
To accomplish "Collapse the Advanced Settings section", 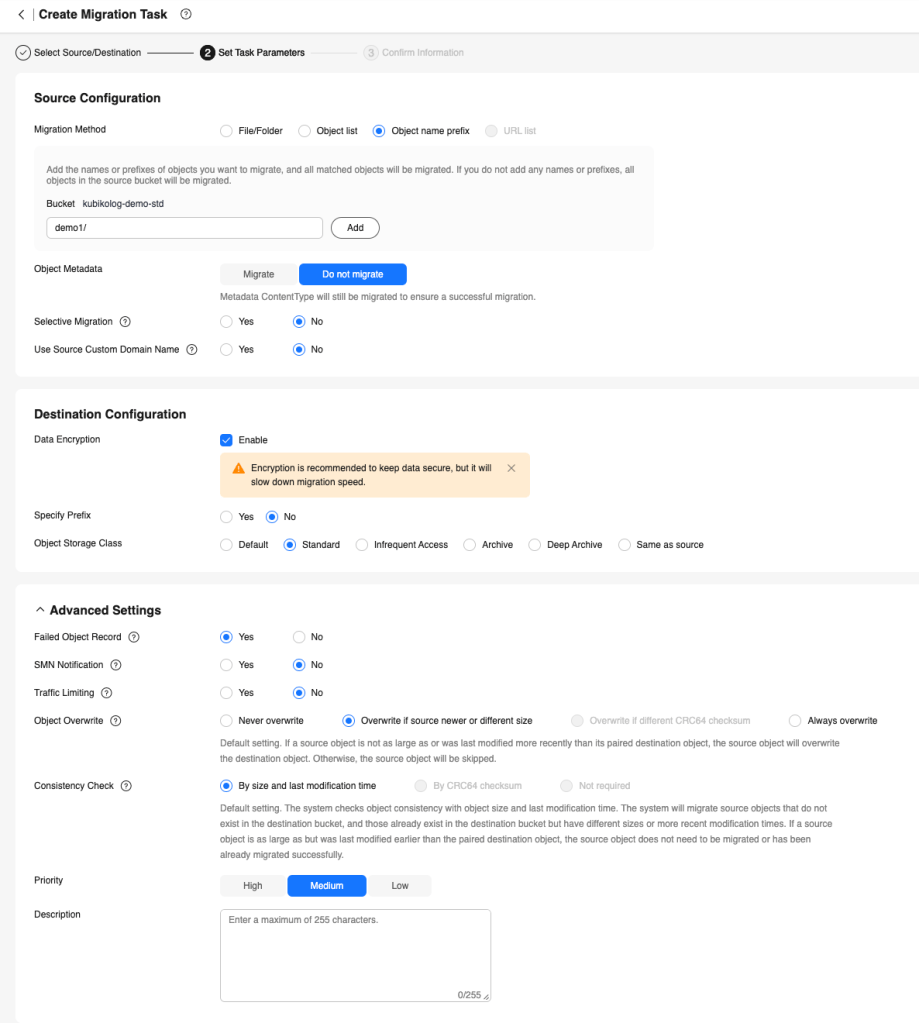I will tap(40, 610).
